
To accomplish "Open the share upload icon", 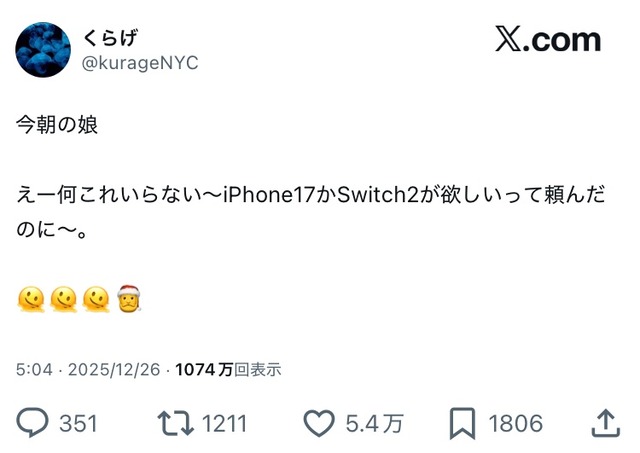I will [606, 423].
